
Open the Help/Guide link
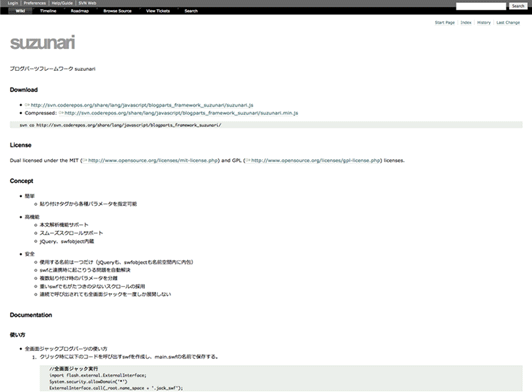click(62, 3)
